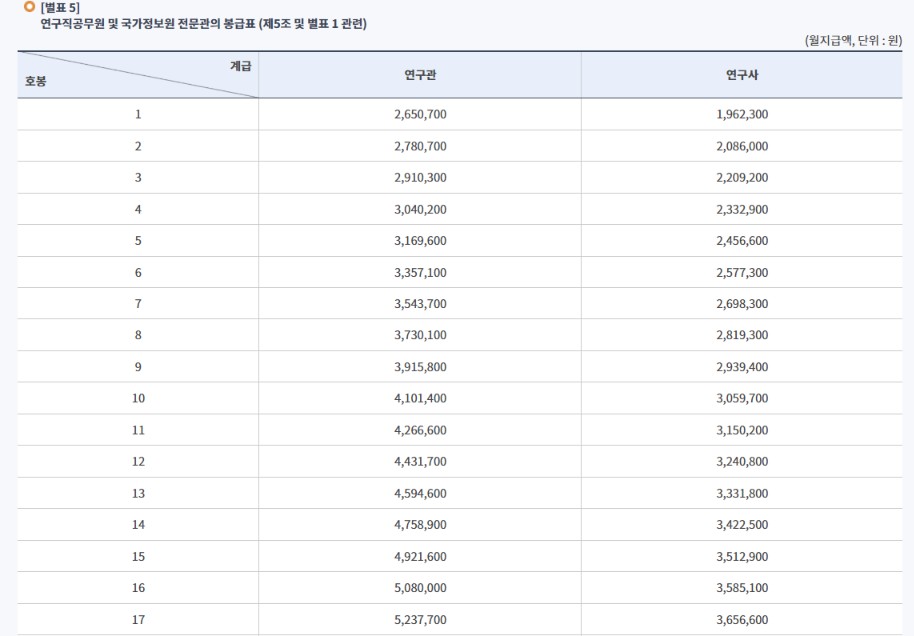Click the 연구관 value 4,594,600 in row 13
The width and height of the screenshot is (914, 636).
(x=420, y=493)
